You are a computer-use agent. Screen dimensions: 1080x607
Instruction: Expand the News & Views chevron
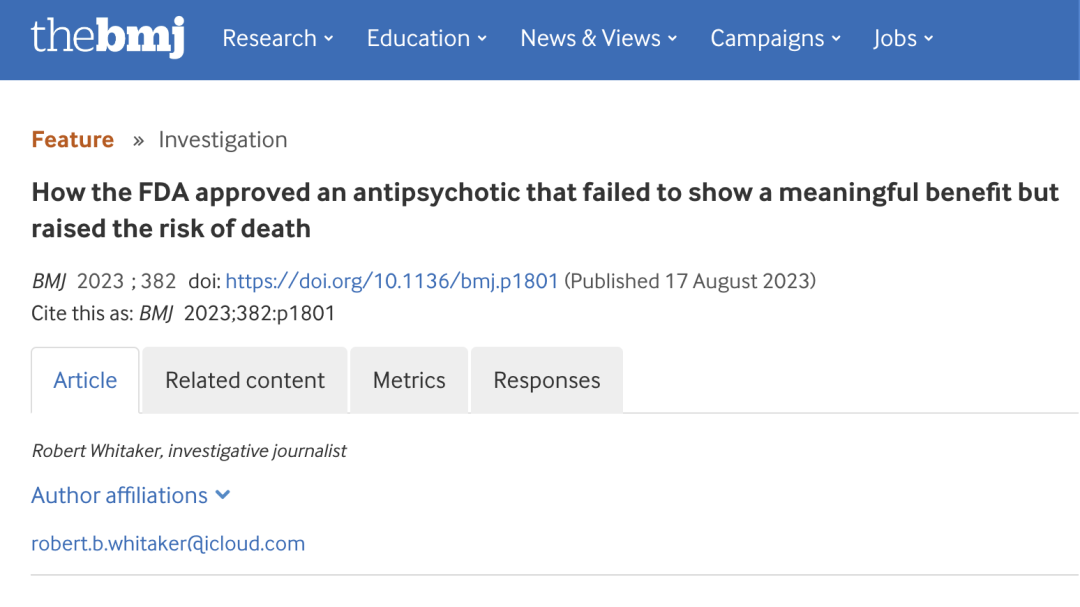(672, 39)
